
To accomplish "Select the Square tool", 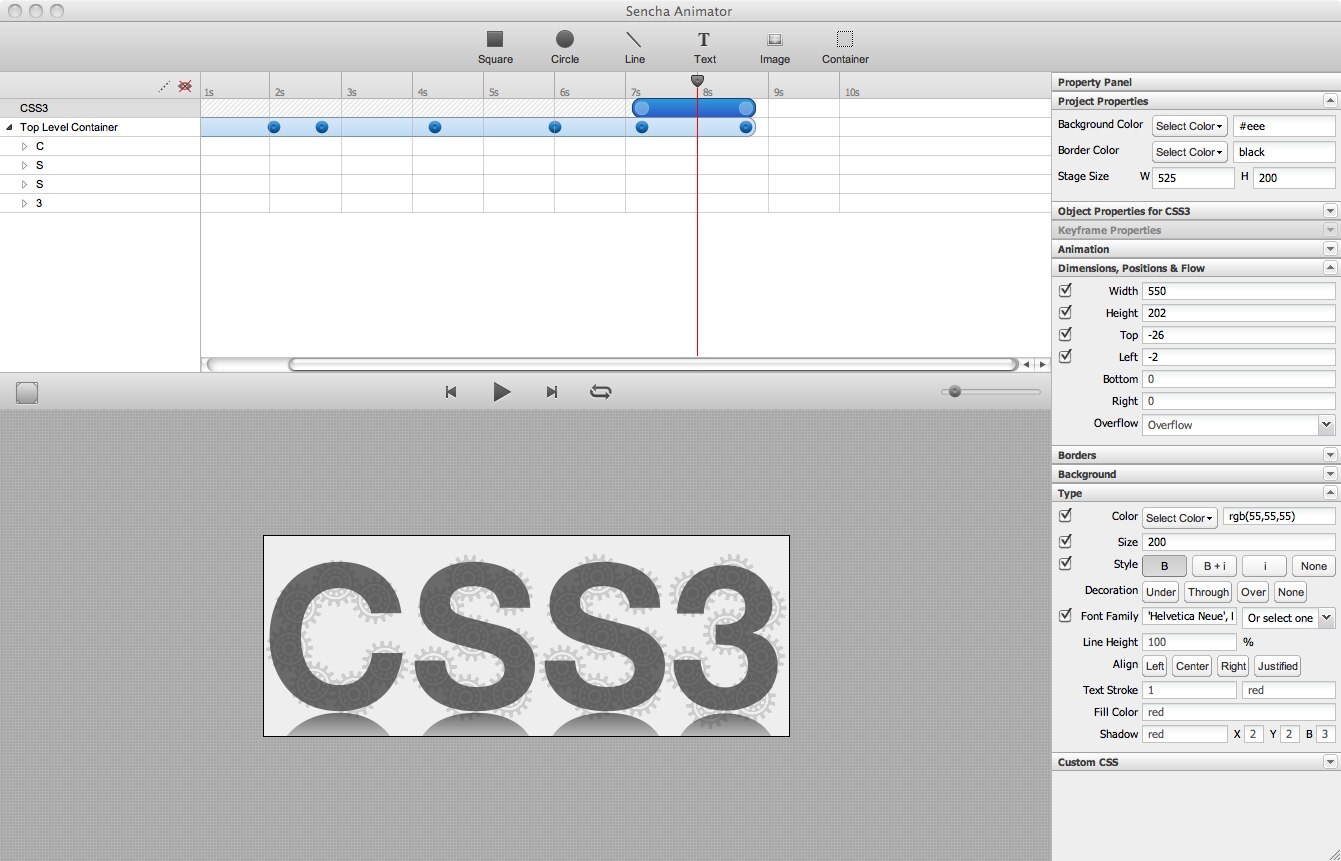I will 495,46.
